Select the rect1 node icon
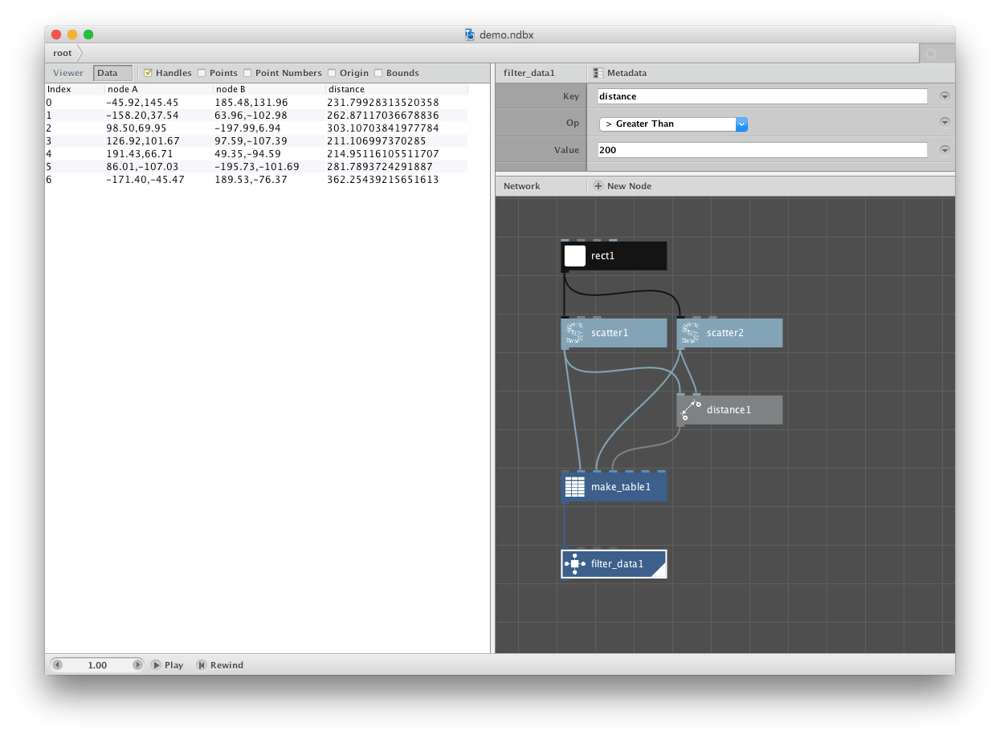 pyautogui.click(x=575, y=256)
